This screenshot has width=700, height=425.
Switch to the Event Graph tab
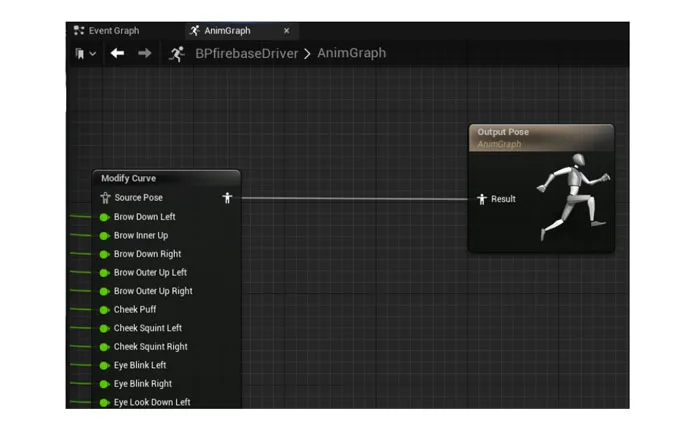(107, 31)
